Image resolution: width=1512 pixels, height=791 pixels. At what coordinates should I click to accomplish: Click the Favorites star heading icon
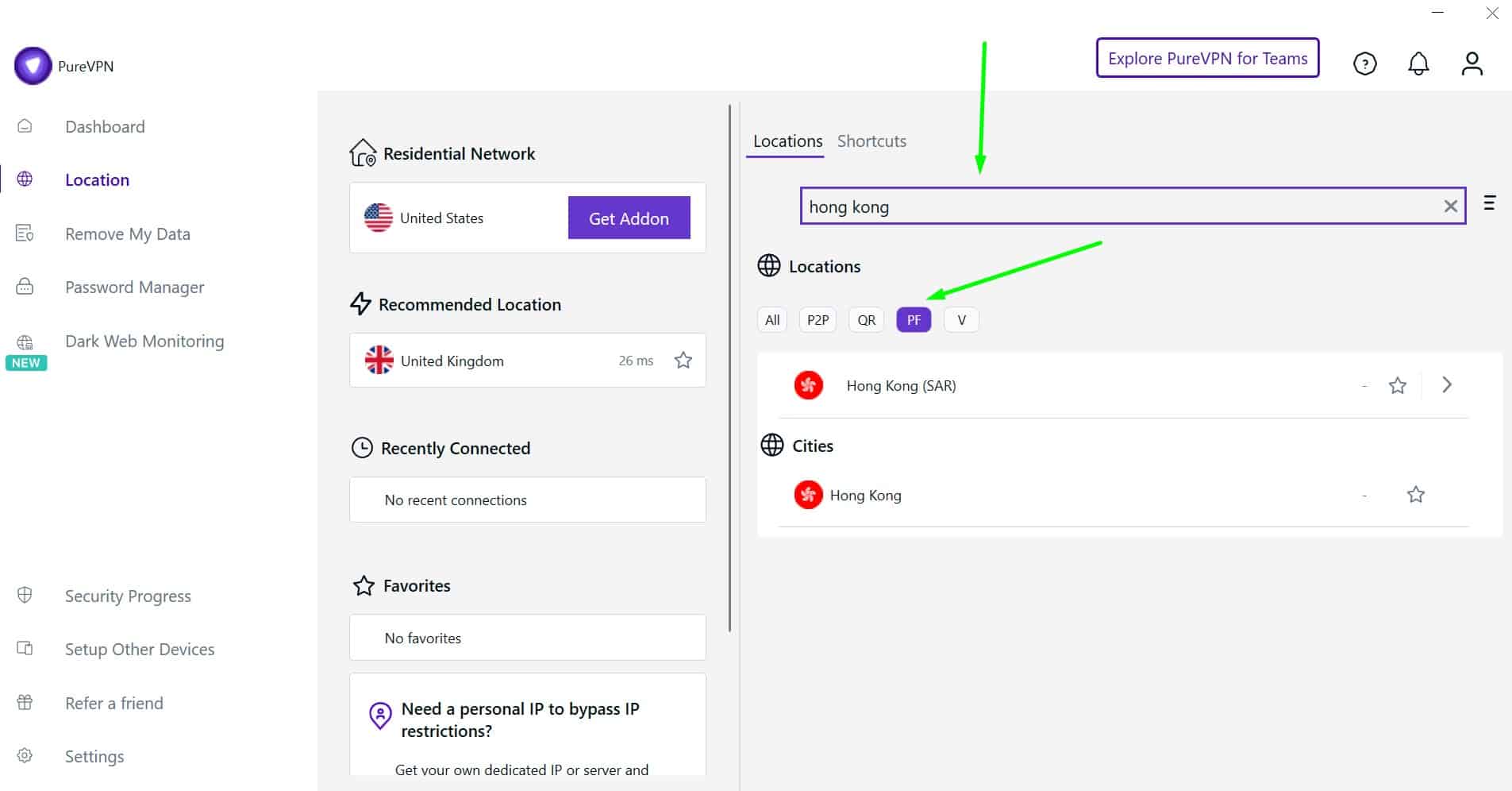click(x=364, y=585)
